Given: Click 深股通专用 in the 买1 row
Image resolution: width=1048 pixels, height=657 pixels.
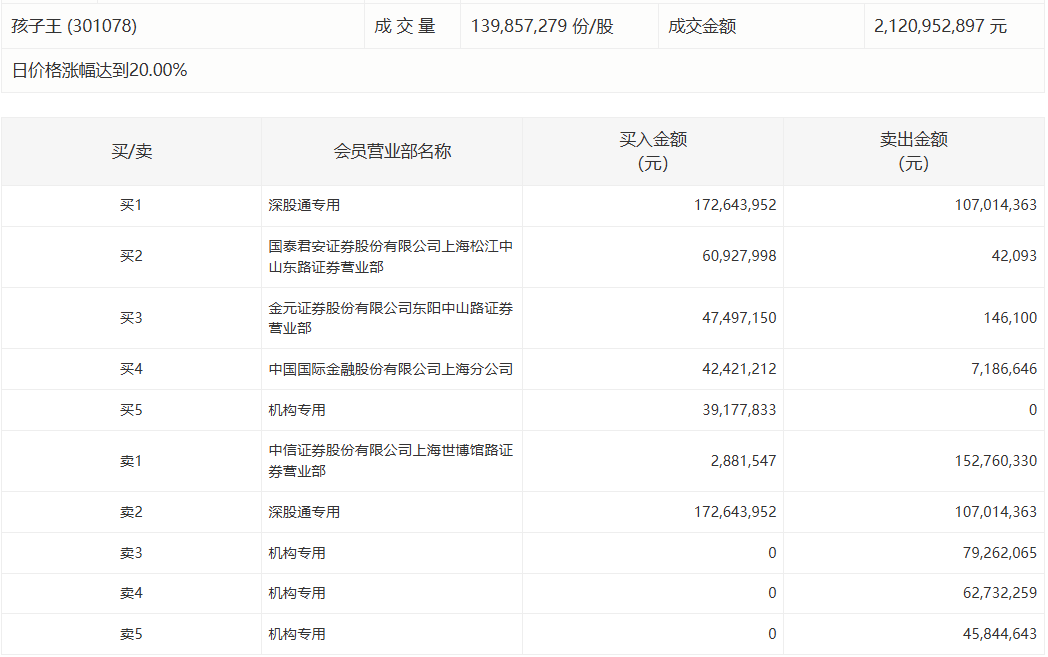Looking at the screenshot, I should 304,206.
